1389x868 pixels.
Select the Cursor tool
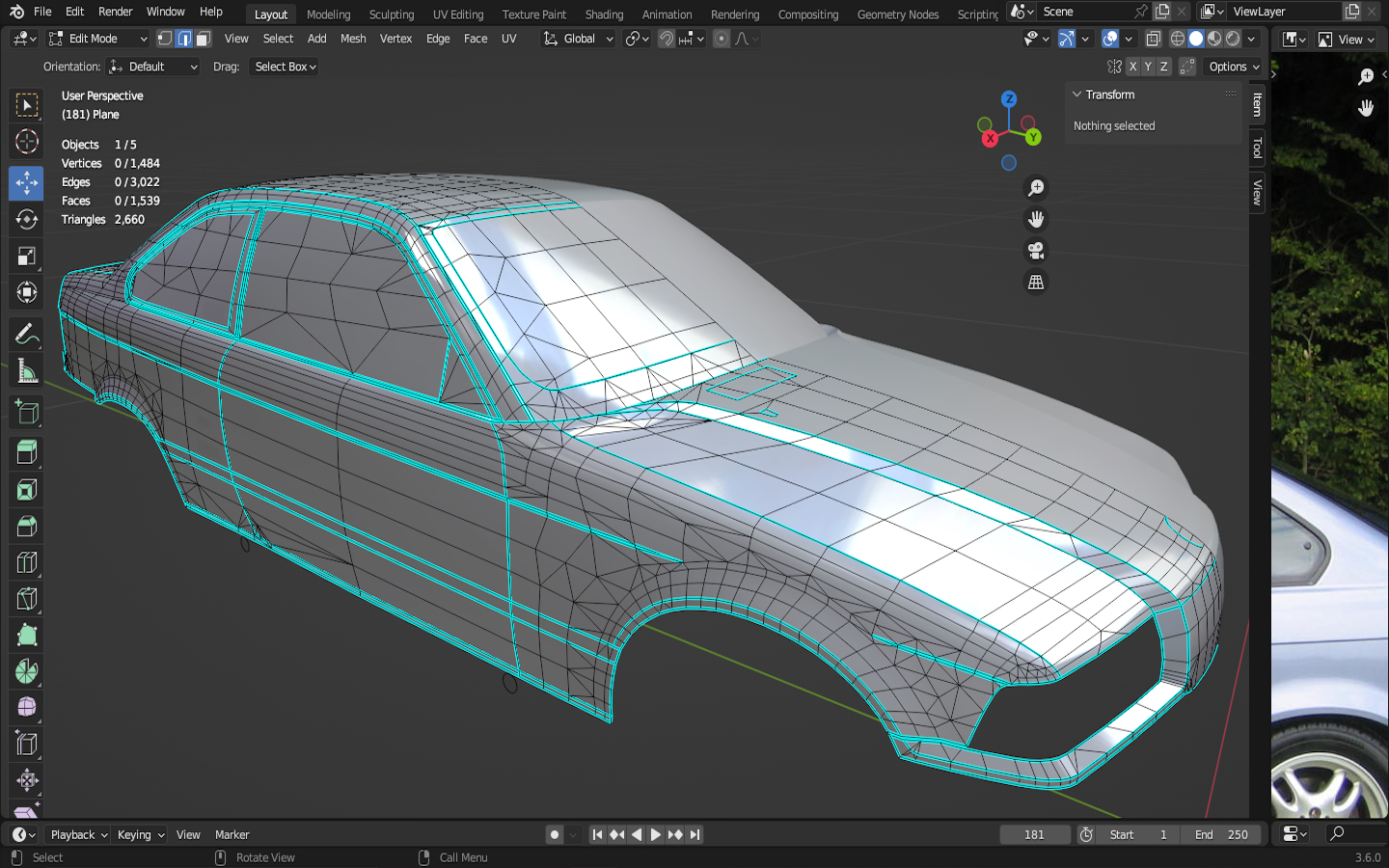(26, 142)
